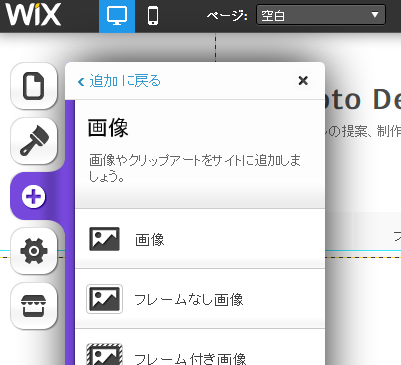Select the 画像 option in list
401x365 pixels.
pyautogui.click(x=200, y=239)
